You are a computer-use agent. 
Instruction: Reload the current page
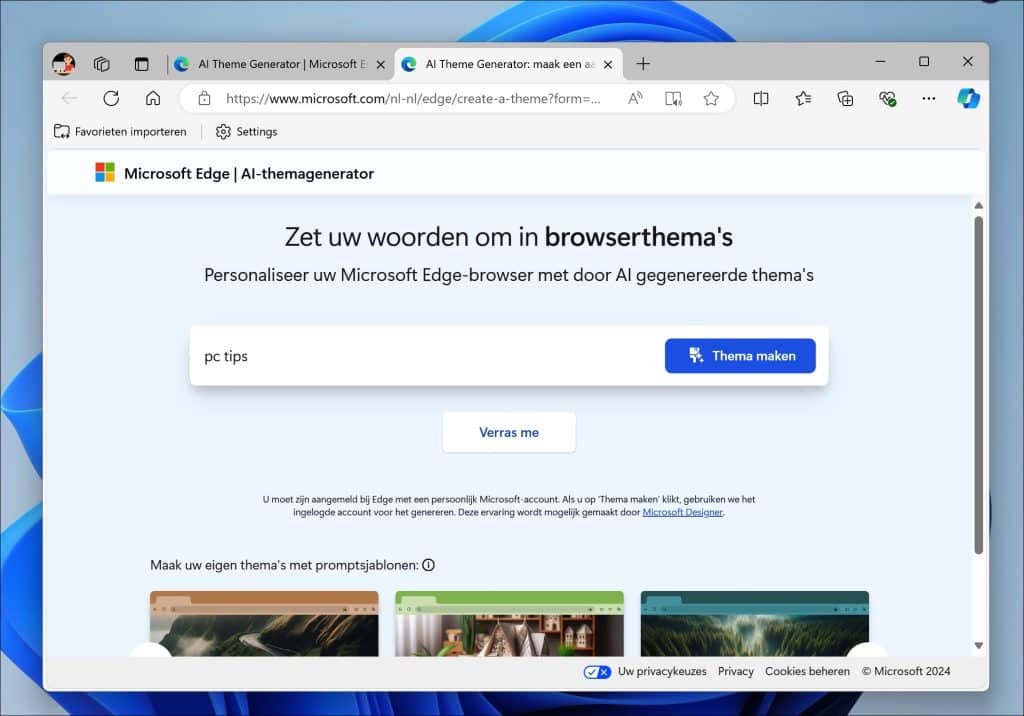[111, 99]
